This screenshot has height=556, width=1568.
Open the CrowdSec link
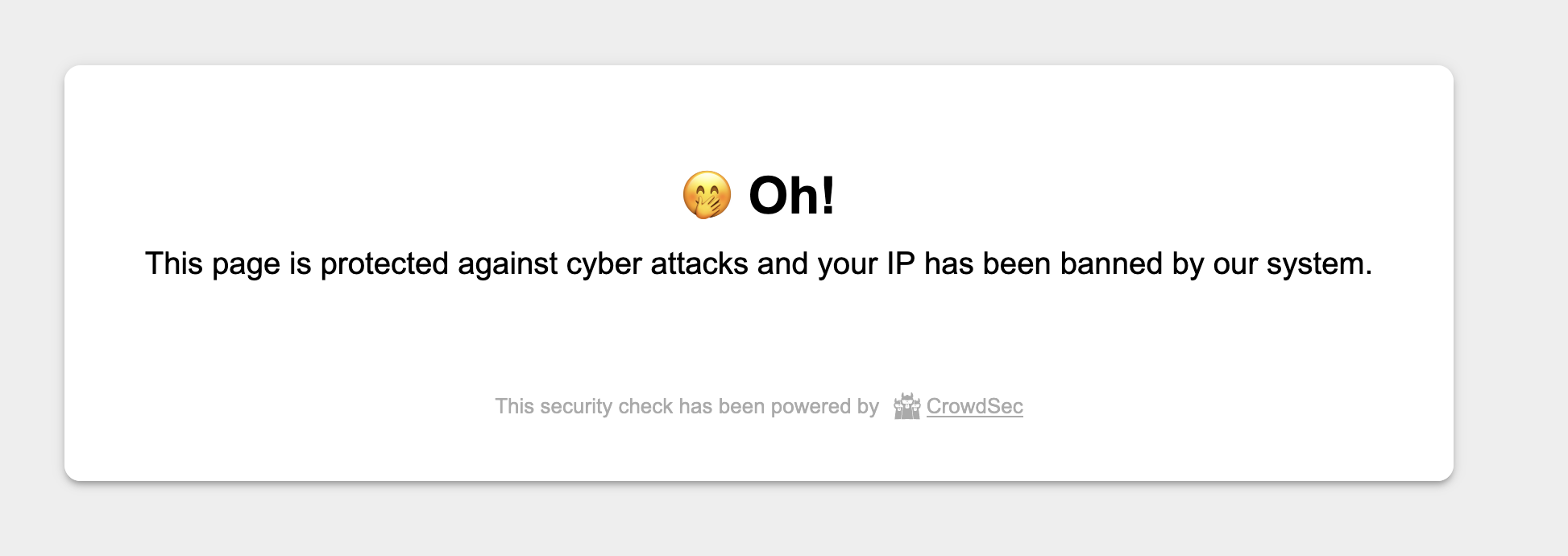(x=974, y=406)
